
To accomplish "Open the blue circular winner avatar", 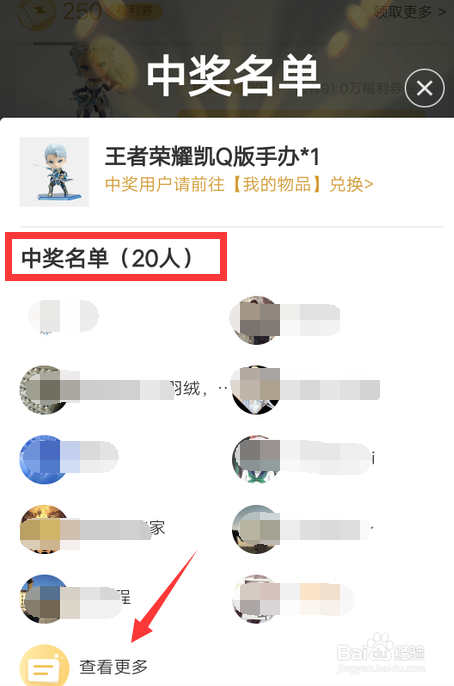I will pyautogui.click(x=43, y=459).
